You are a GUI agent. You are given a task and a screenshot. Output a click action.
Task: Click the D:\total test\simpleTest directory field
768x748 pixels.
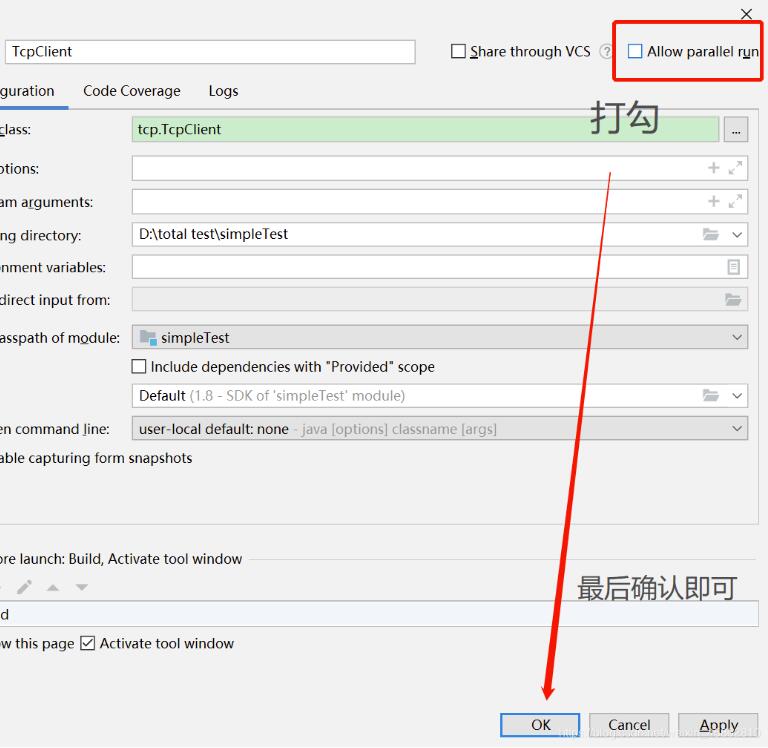coord(440,235)
